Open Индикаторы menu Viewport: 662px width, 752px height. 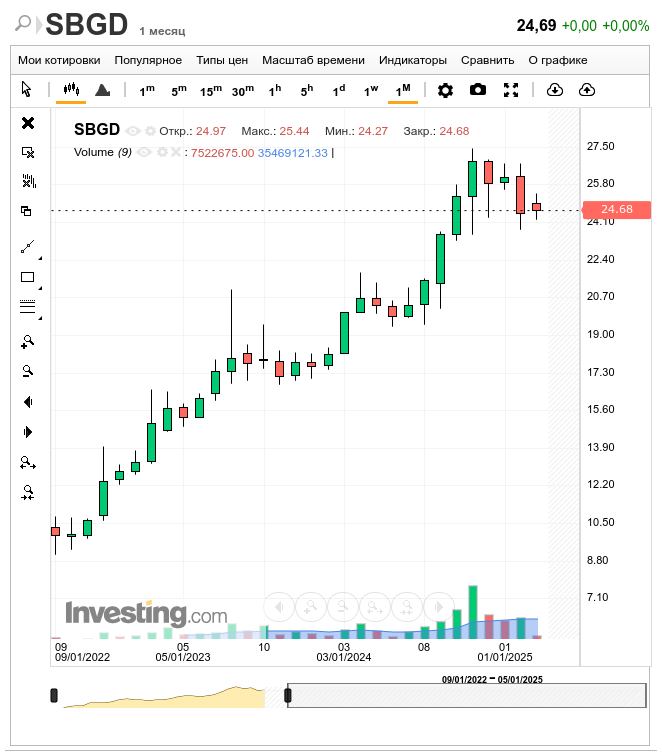point(413,60)
